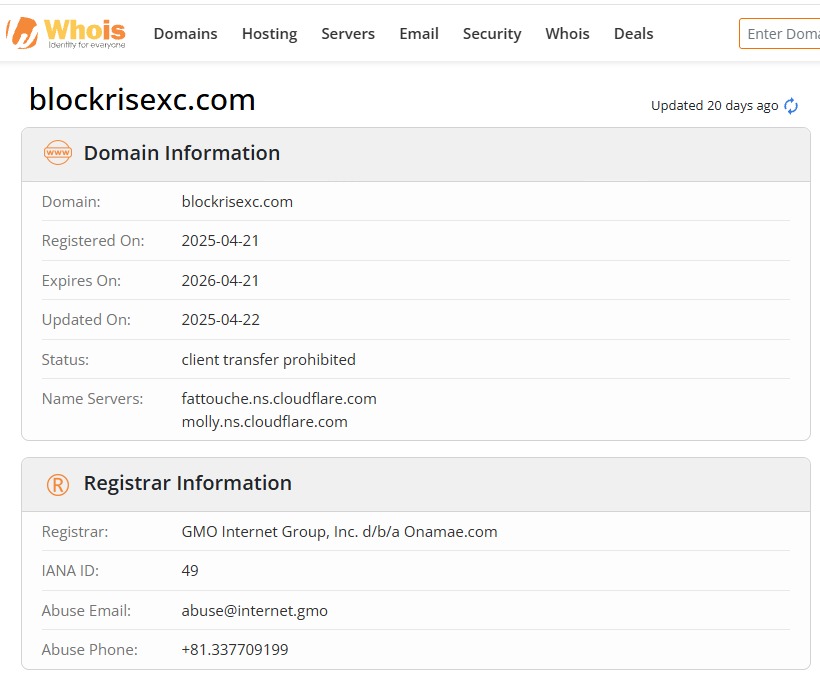This screenshot has width=820, height=679.
Task: Click the blockrisexc.com page heading
Action: pos(142,100)
